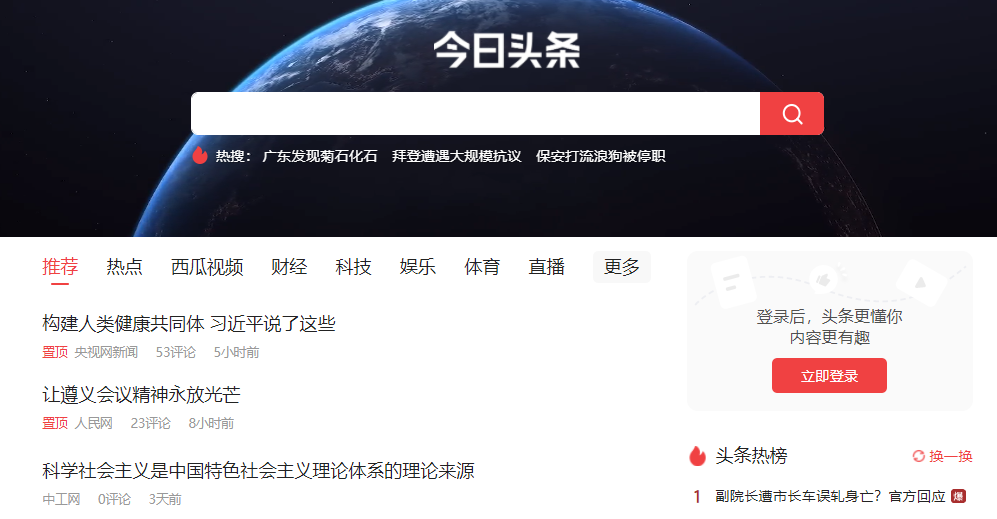Click the 换一换 refresh icon
This screenshot has width=997, height=519.
[918, 456]
